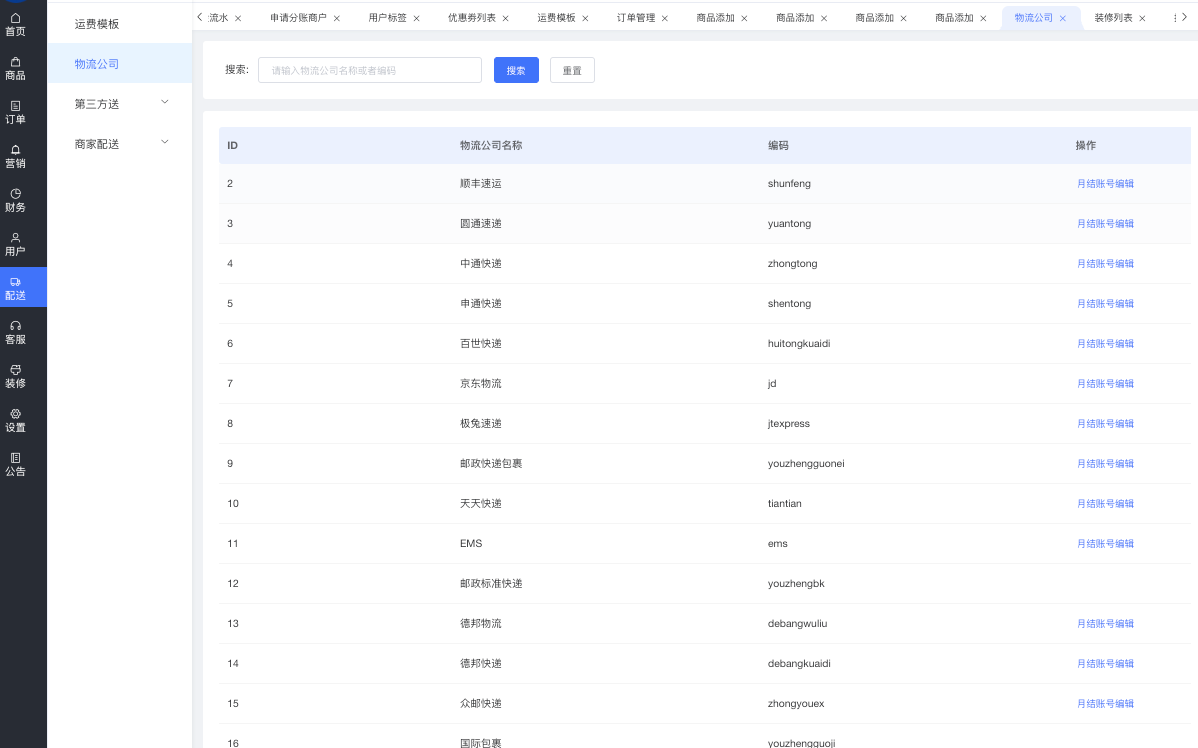Viewport: 1198px width, 748px height.
Task: Edit monthly account for 顺丰速运
Action: (1105, 183)
